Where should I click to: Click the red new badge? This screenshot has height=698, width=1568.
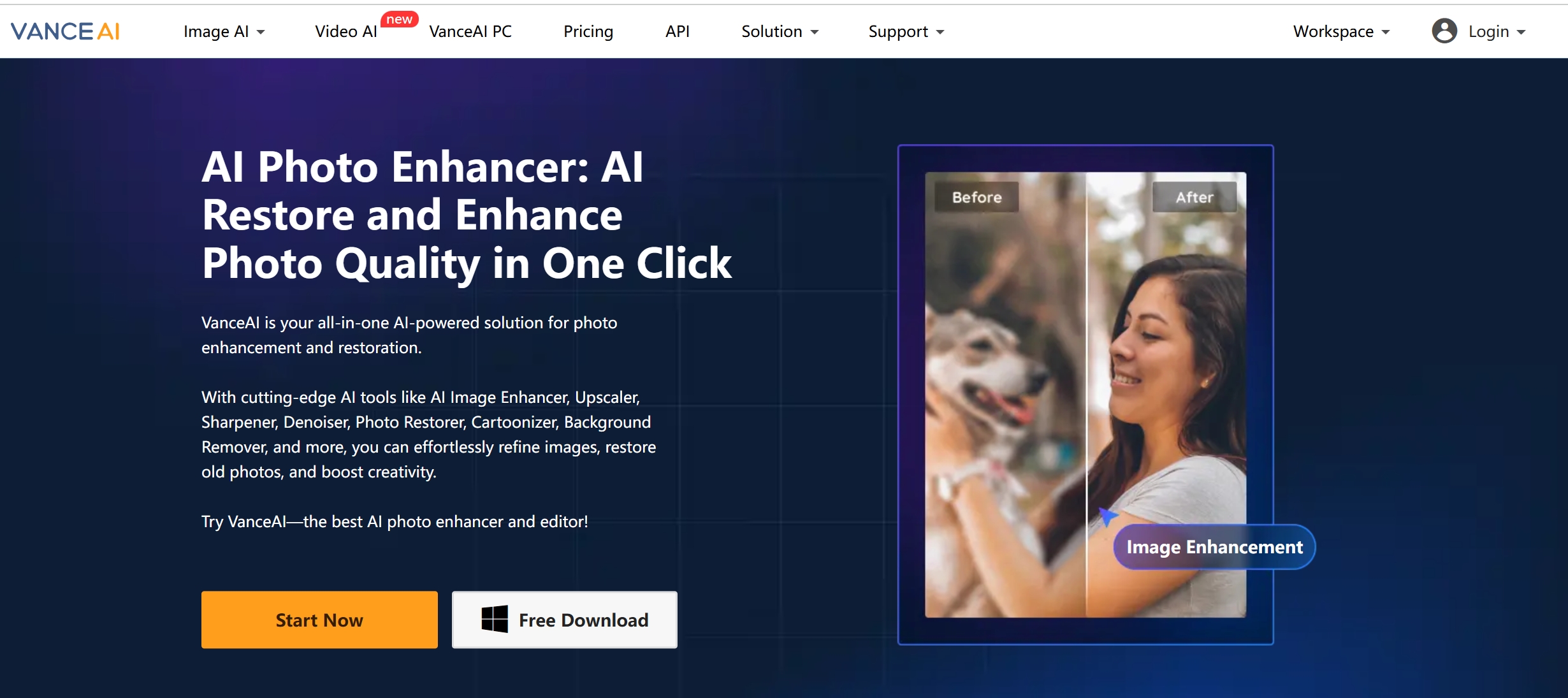click(400, 19)
